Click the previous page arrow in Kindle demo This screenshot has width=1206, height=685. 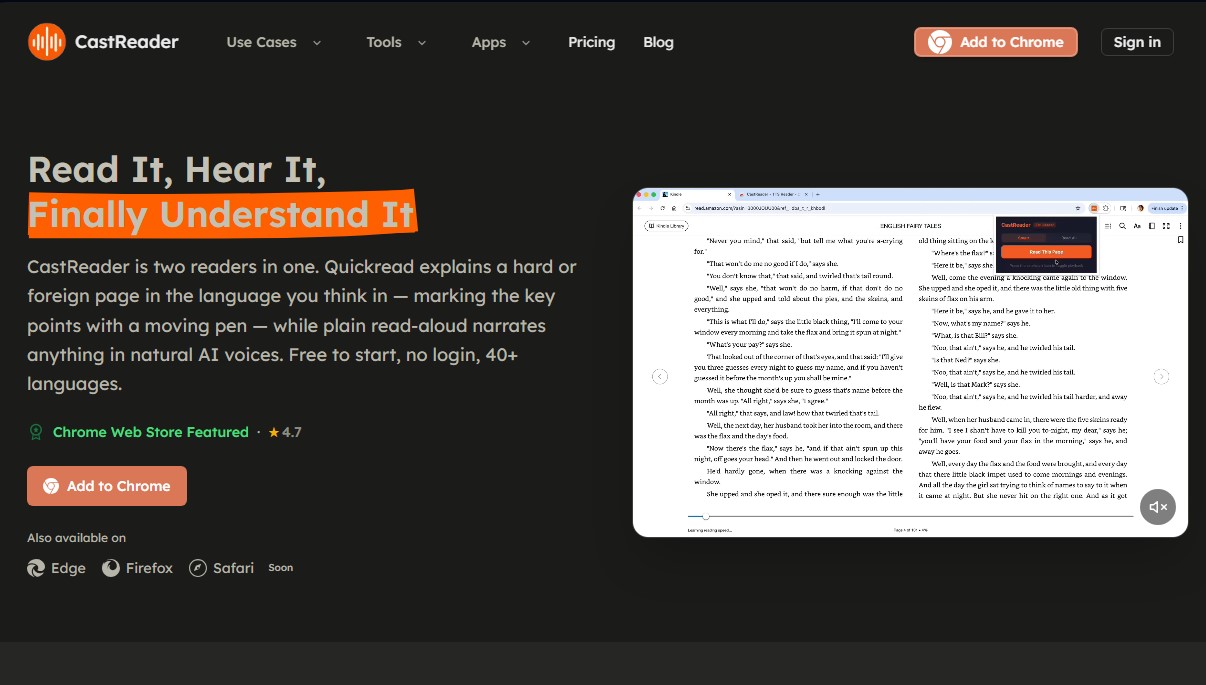(x=660, y=376)
